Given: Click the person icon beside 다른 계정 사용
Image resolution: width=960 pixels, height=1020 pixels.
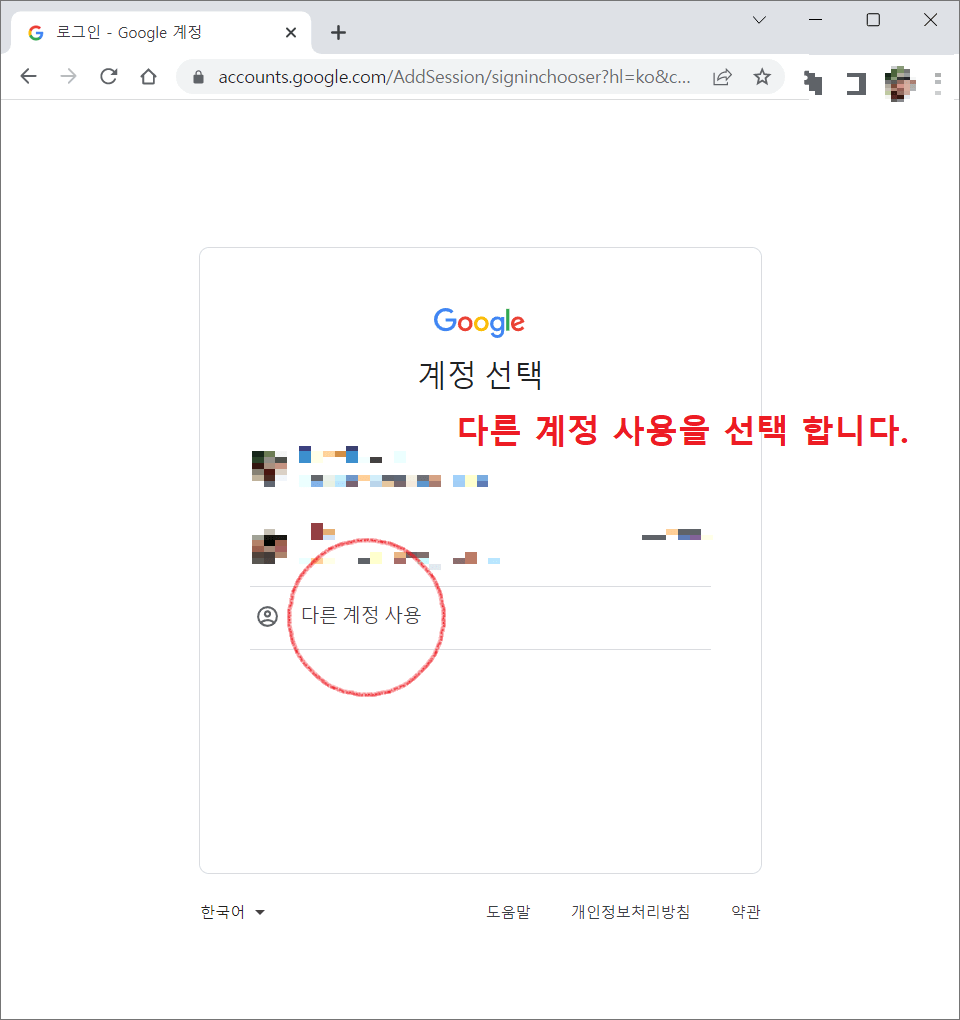Looking at the screenshot, I should point(267,616).
